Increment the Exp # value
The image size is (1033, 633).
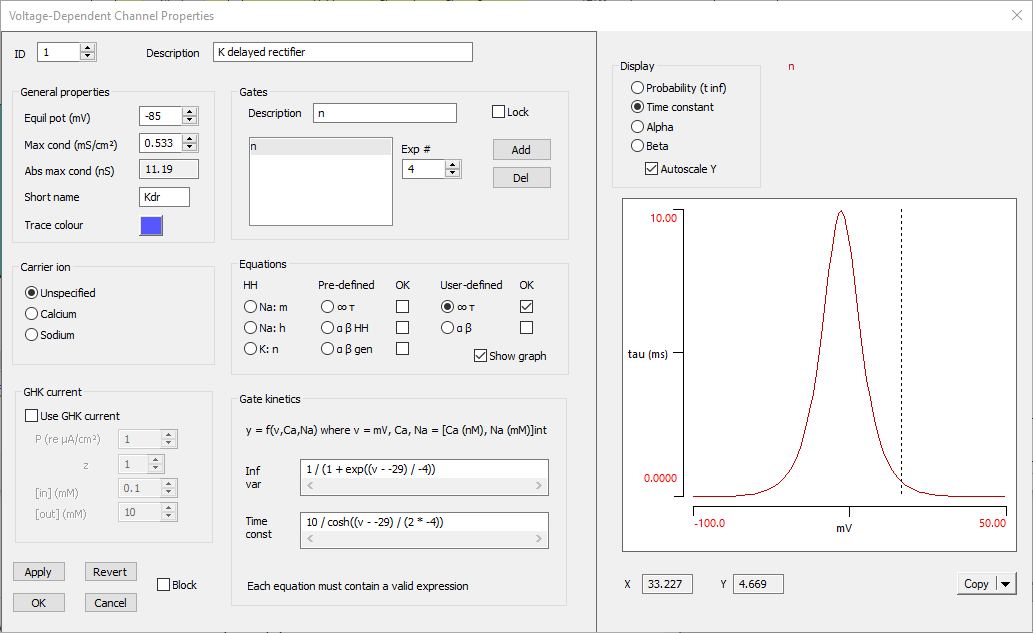pos(454,163)
